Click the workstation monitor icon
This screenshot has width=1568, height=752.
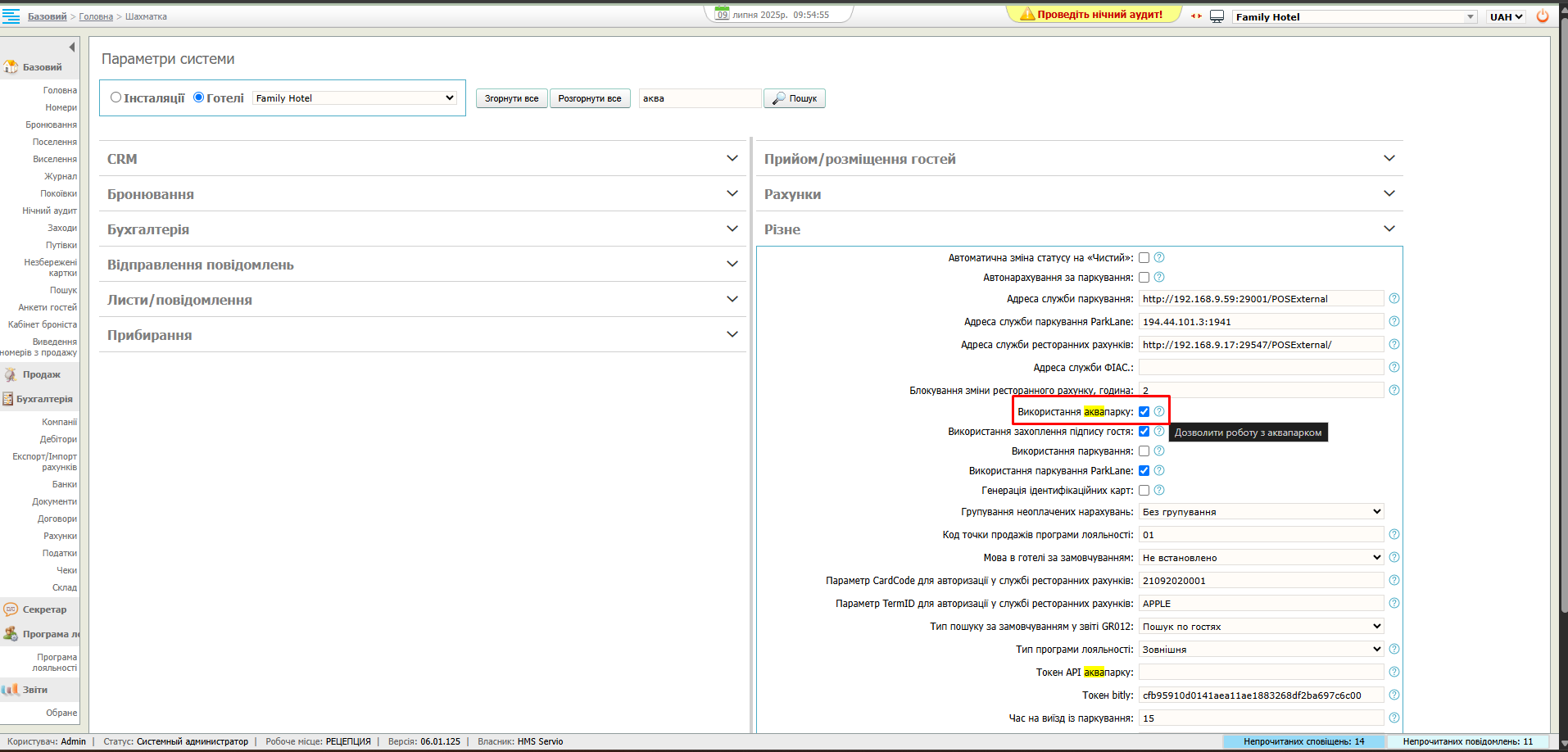[x=1217, y=16]
